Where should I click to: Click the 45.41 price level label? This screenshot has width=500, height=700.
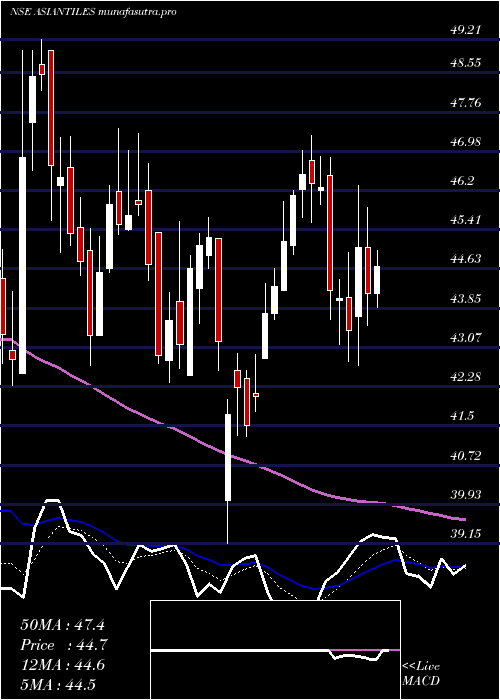(x=465, y=220)
